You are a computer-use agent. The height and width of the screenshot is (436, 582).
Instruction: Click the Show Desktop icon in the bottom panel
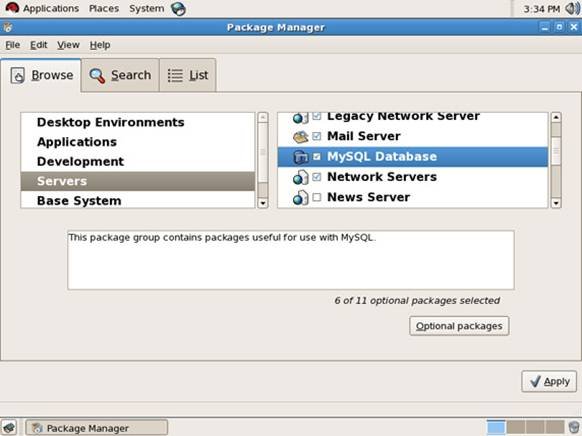(x=9, y=427)
